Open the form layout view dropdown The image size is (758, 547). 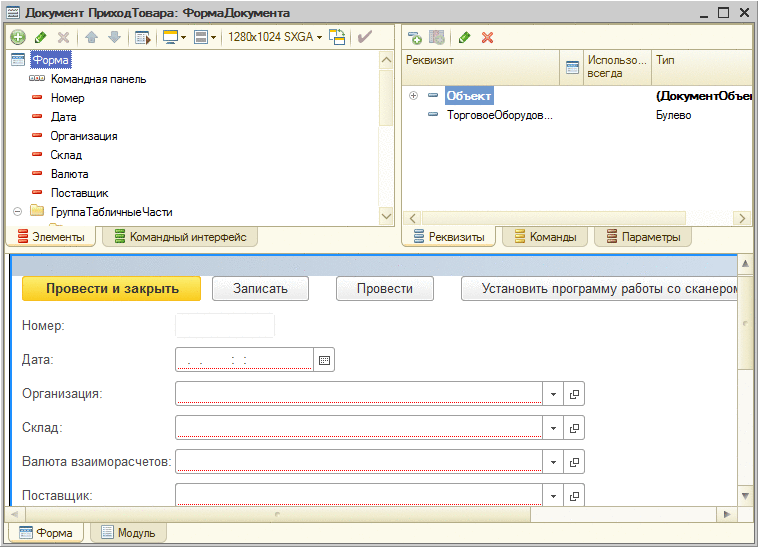pyautogui.click(x=204, y=37)
